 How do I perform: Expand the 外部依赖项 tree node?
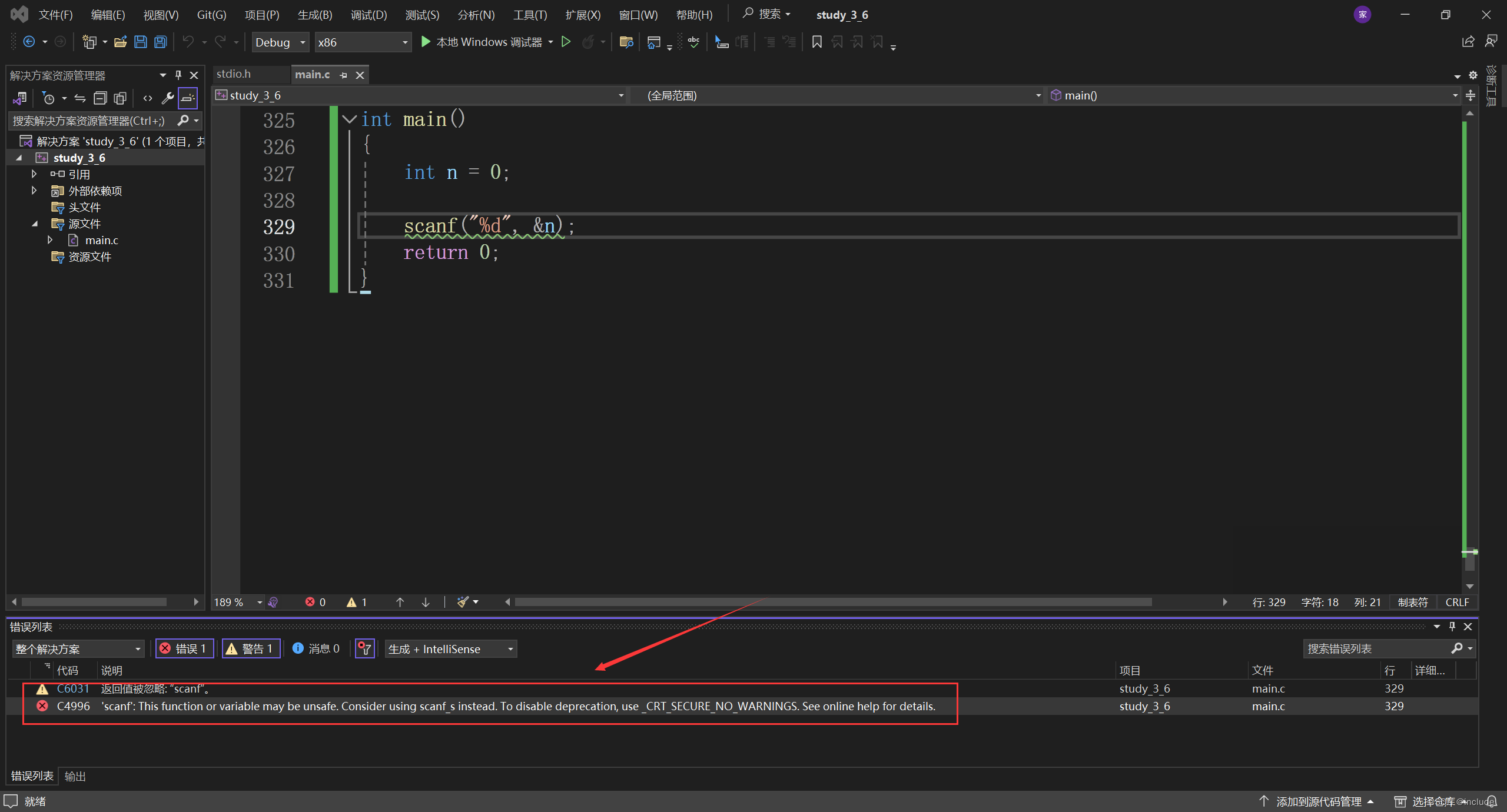(x=34, y=191)
